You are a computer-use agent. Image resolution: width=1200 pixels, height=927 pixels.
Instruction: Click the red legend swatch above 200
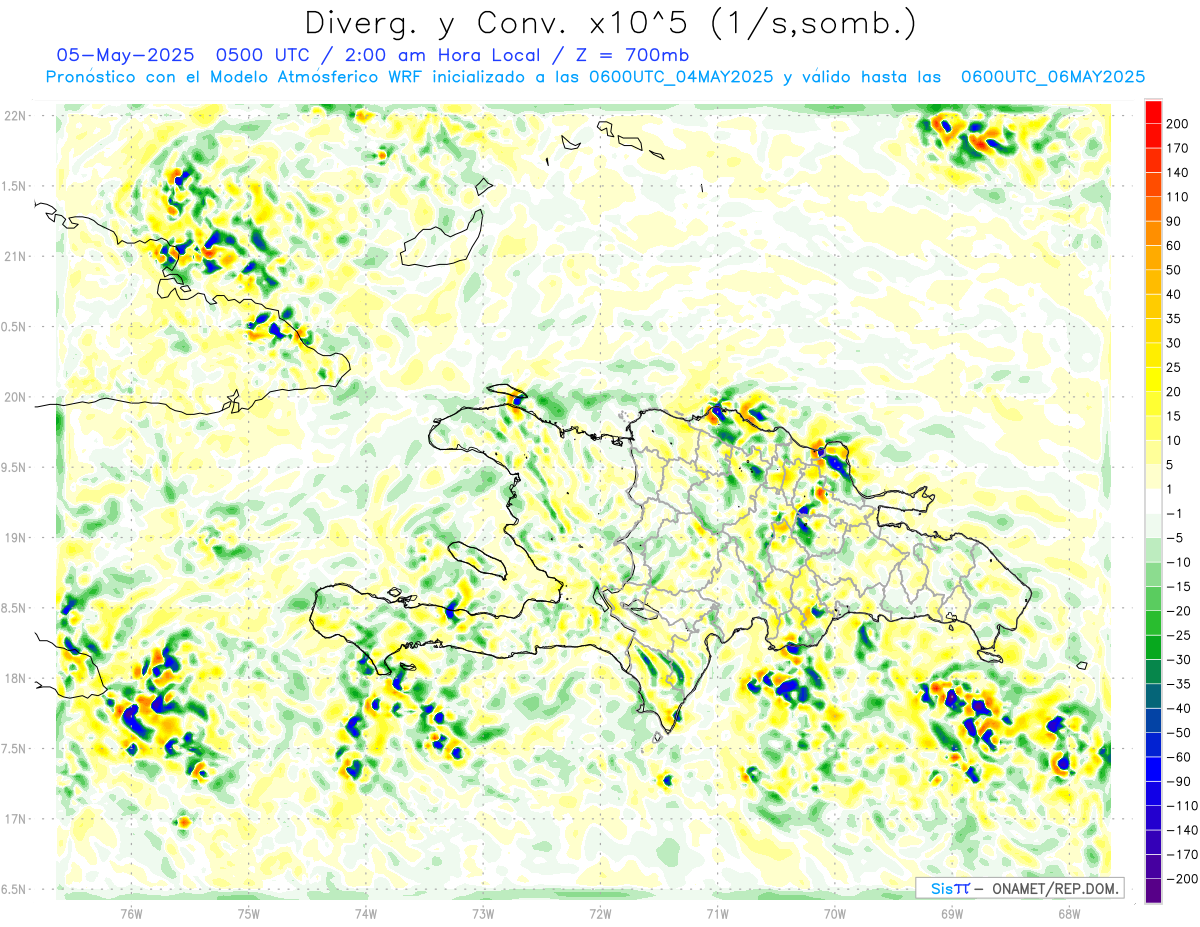[x=1152, y=111]
